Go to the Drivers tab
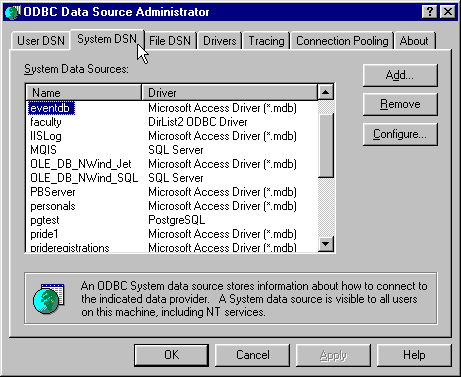 (x=220, y=41)
